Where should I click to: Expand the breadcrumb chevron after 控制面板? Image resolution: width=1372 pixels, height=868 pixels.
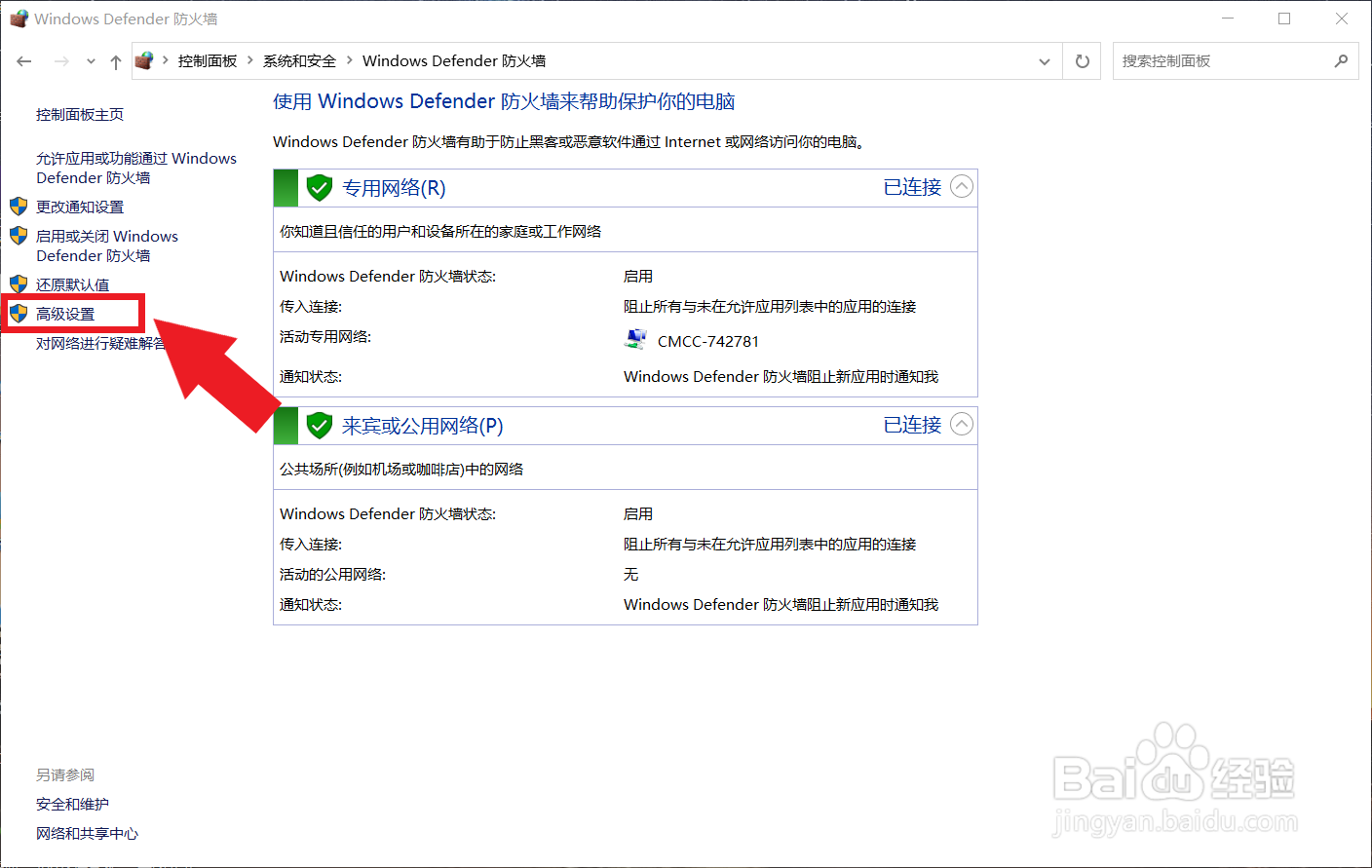point(250,60)
